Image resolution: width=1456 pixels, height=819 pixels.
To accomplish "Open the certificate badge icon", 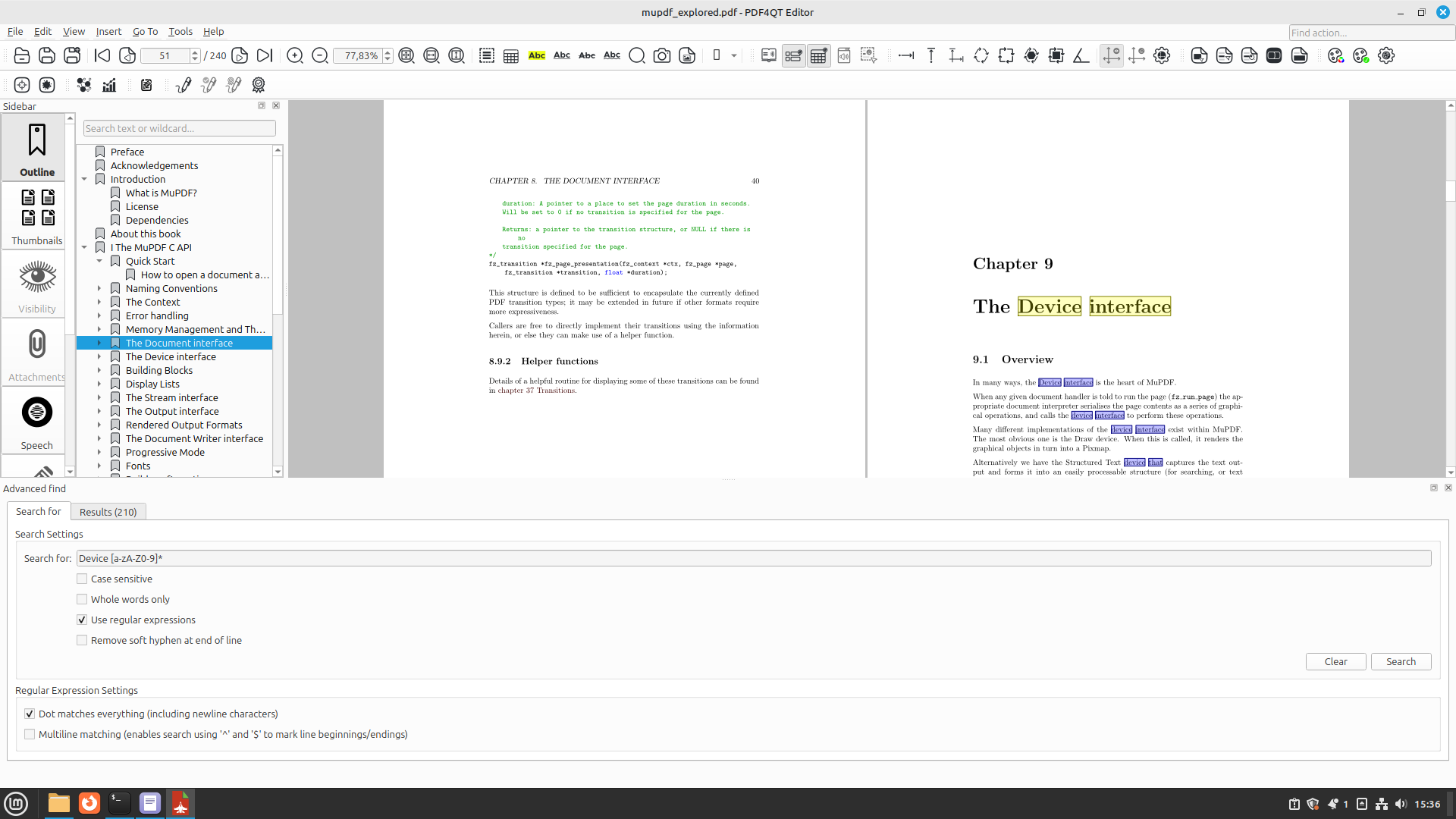I will click(259, 85).
